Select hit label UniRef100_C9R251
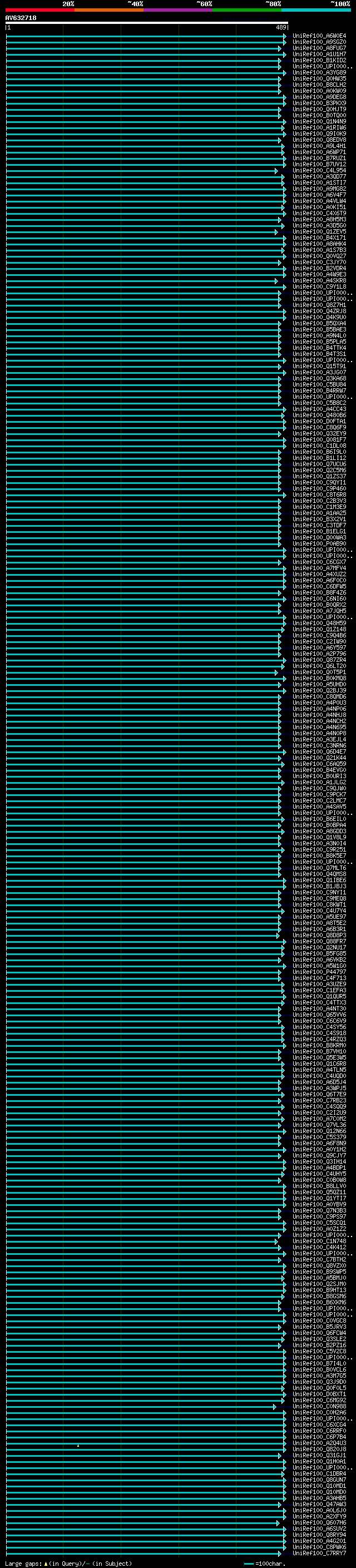Viewport: 356px width, 1568px height. tap(319, 849)
